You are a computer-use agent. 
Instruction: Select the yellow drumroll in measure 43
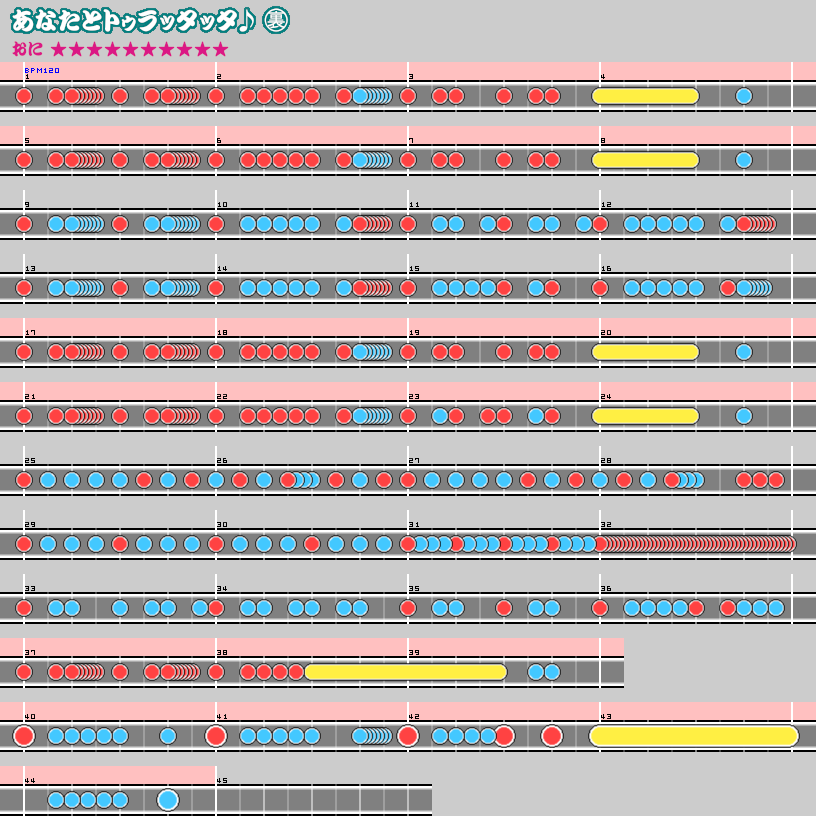click(x=693, y=736)
